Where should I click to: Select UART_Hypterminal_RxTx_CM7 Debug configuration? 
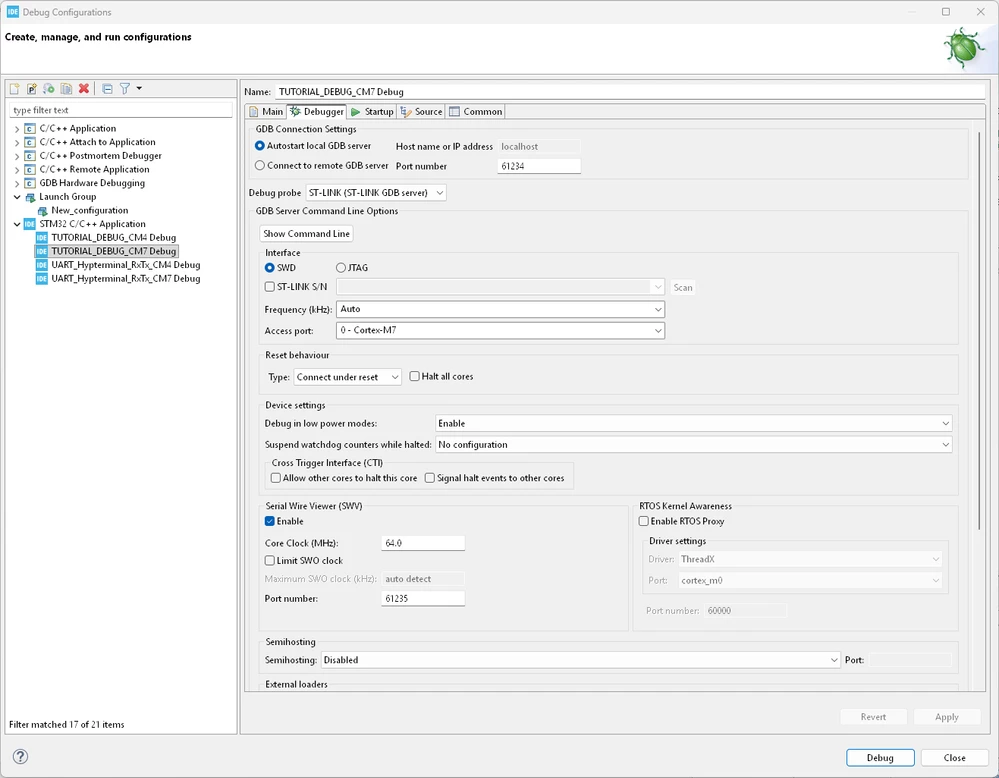pyautogui.click(x=126, y=279)
